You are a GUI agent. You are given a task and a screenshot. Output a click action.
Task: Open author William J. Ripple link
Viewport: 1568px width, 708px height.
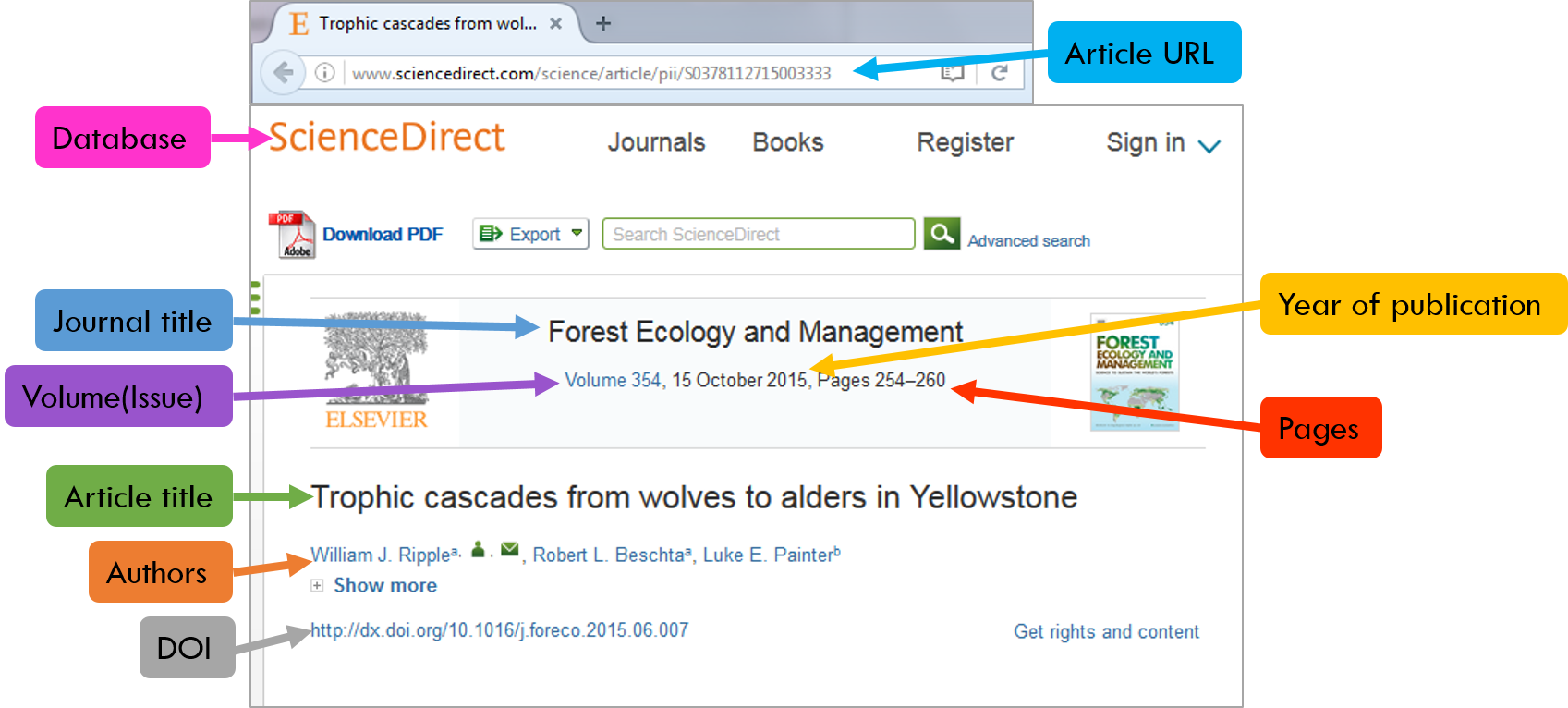click(x=381, y=555)
